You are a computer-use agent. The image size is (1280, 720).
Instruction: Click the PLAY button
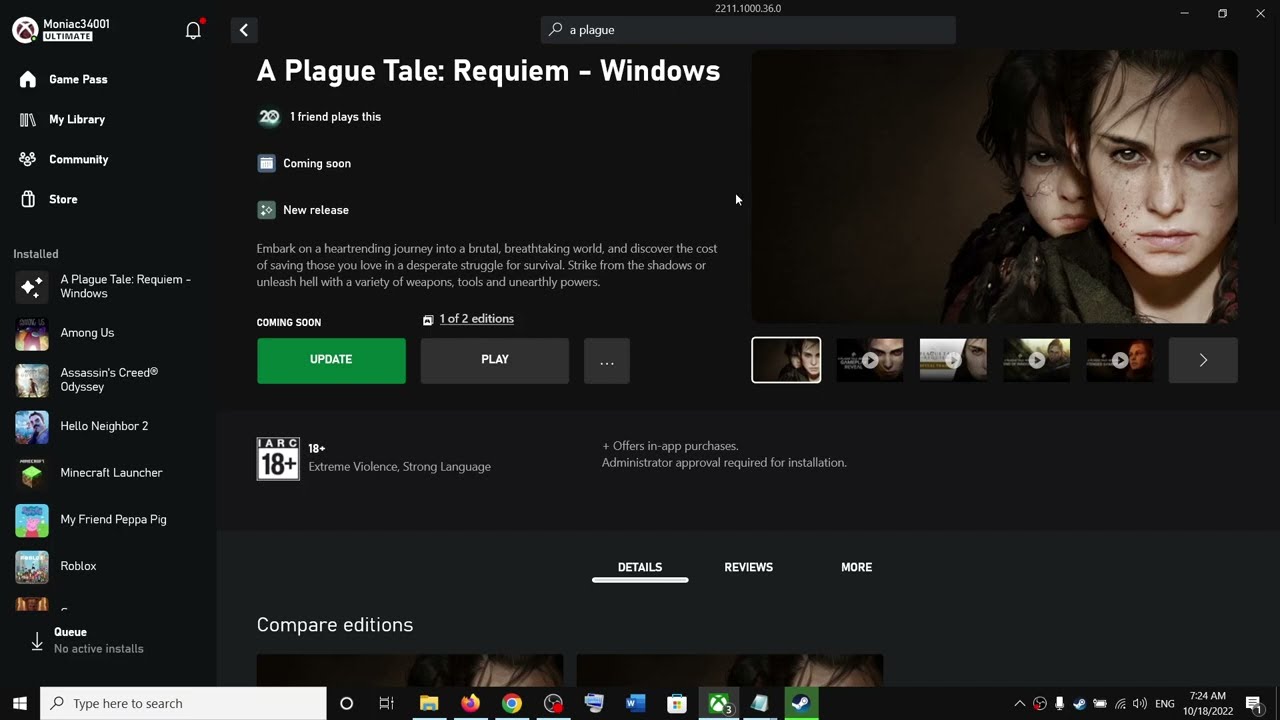click(495, 360)
